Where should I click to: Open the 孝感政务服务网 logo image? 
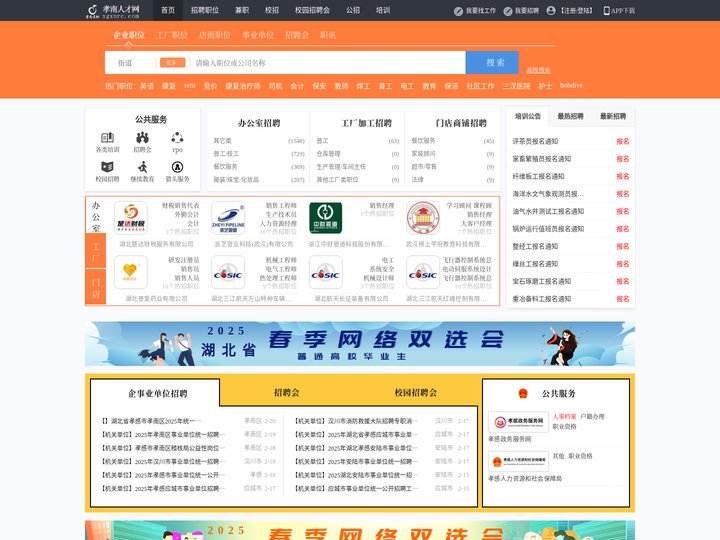click(x=518, y=422)
